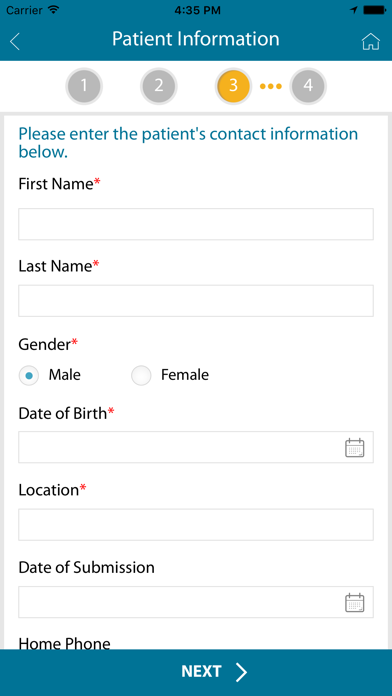
Task: Click the location arrow status icon
Action: (354, 10)
